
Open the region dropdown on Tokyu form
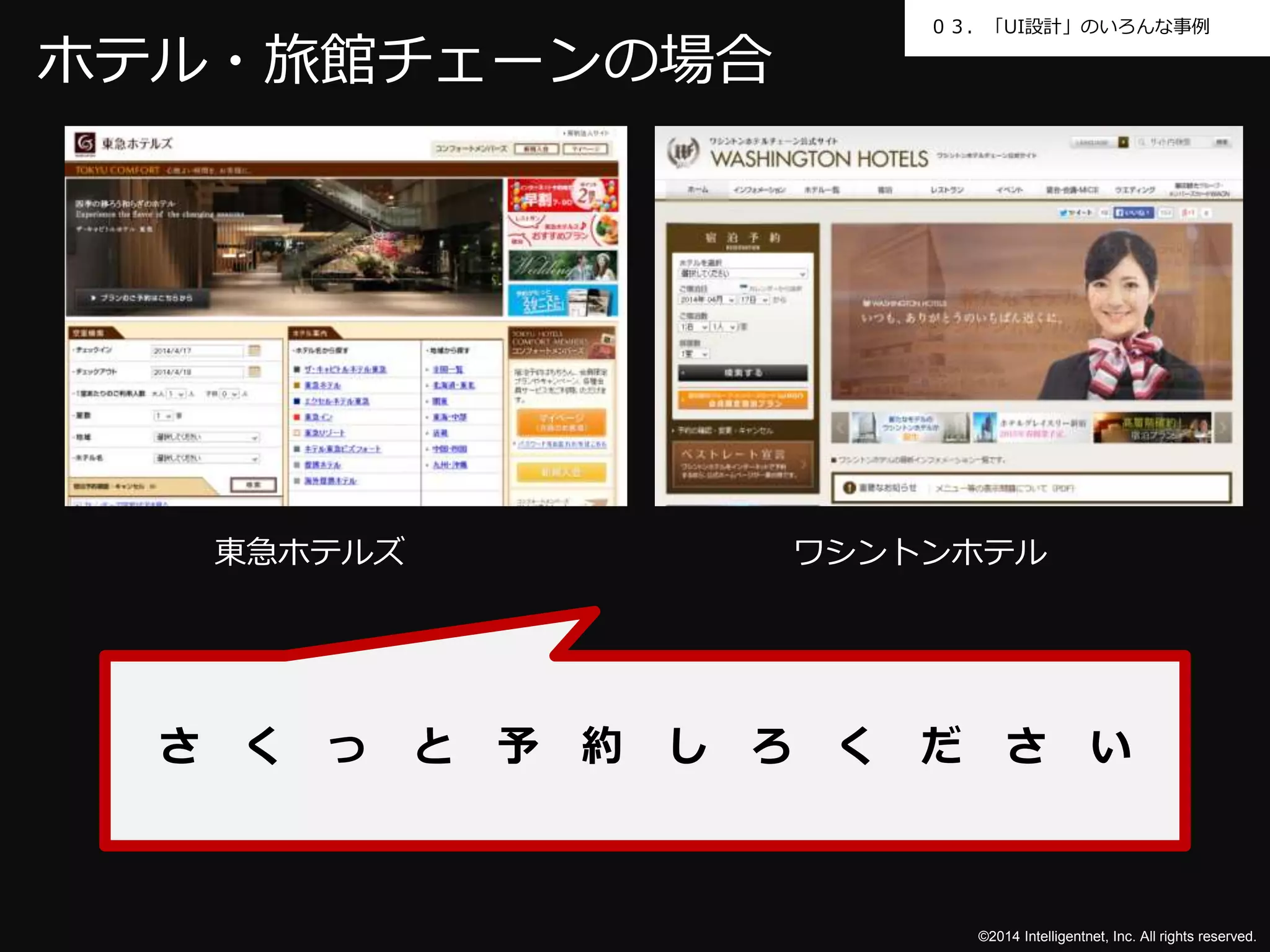point(206,438)
